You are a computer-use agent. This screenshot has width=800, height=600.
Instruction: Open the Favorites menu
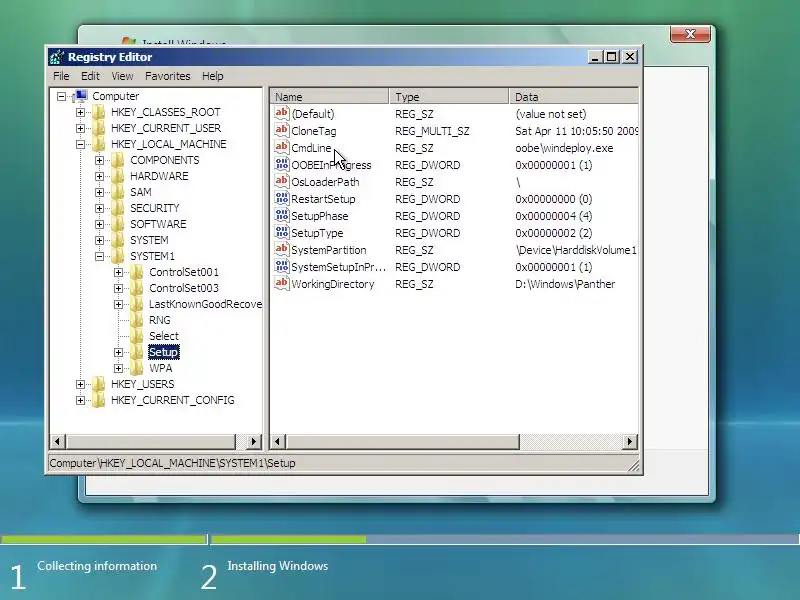(167, 76)
